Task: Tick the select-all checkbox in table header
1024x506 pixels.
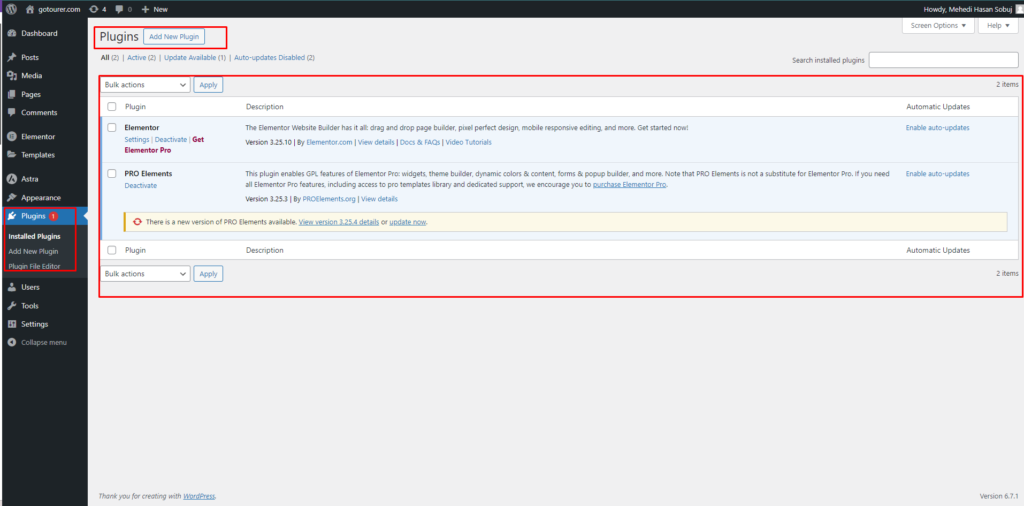Action: (x=112, y=106)
